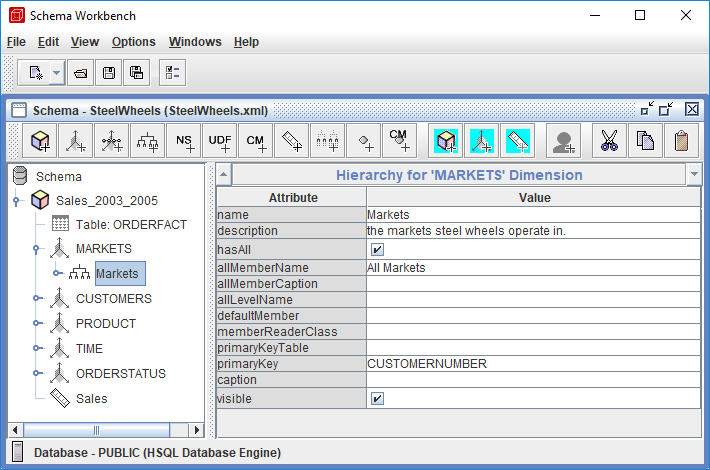
Task: Click the cyan Add Virtual Cube Measure icon
Action: pyautogui.click(x=518, y=141)
